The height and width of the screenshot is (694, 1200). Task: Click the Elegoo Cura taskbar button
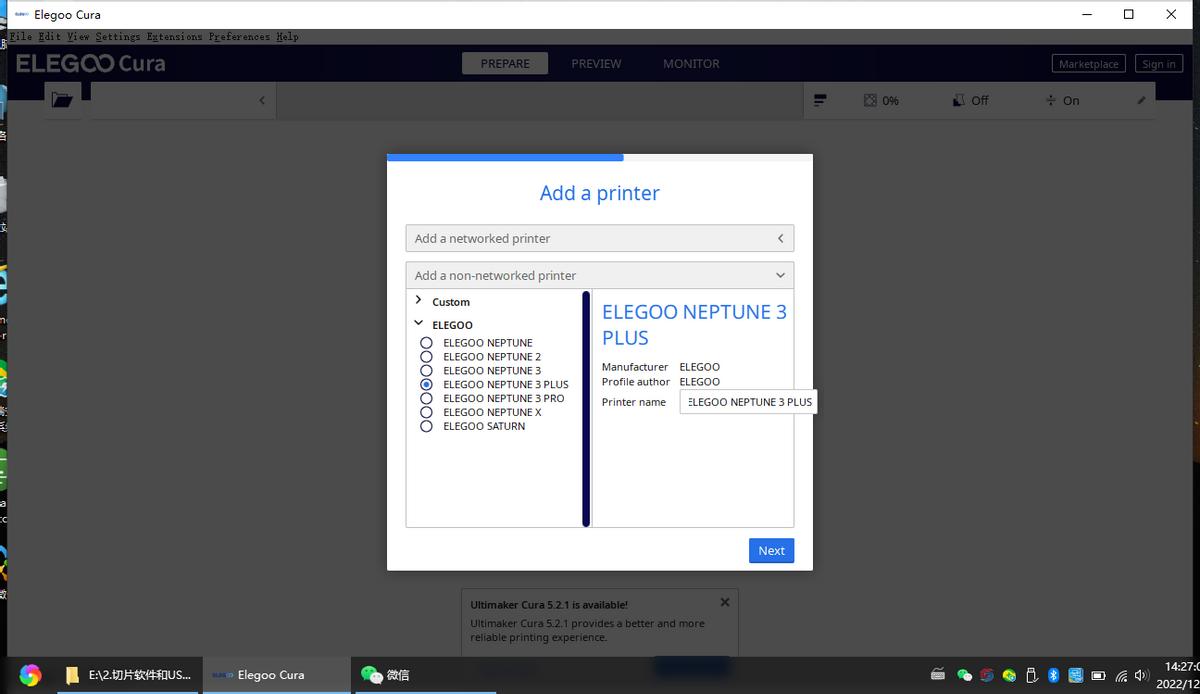(277, 675)
